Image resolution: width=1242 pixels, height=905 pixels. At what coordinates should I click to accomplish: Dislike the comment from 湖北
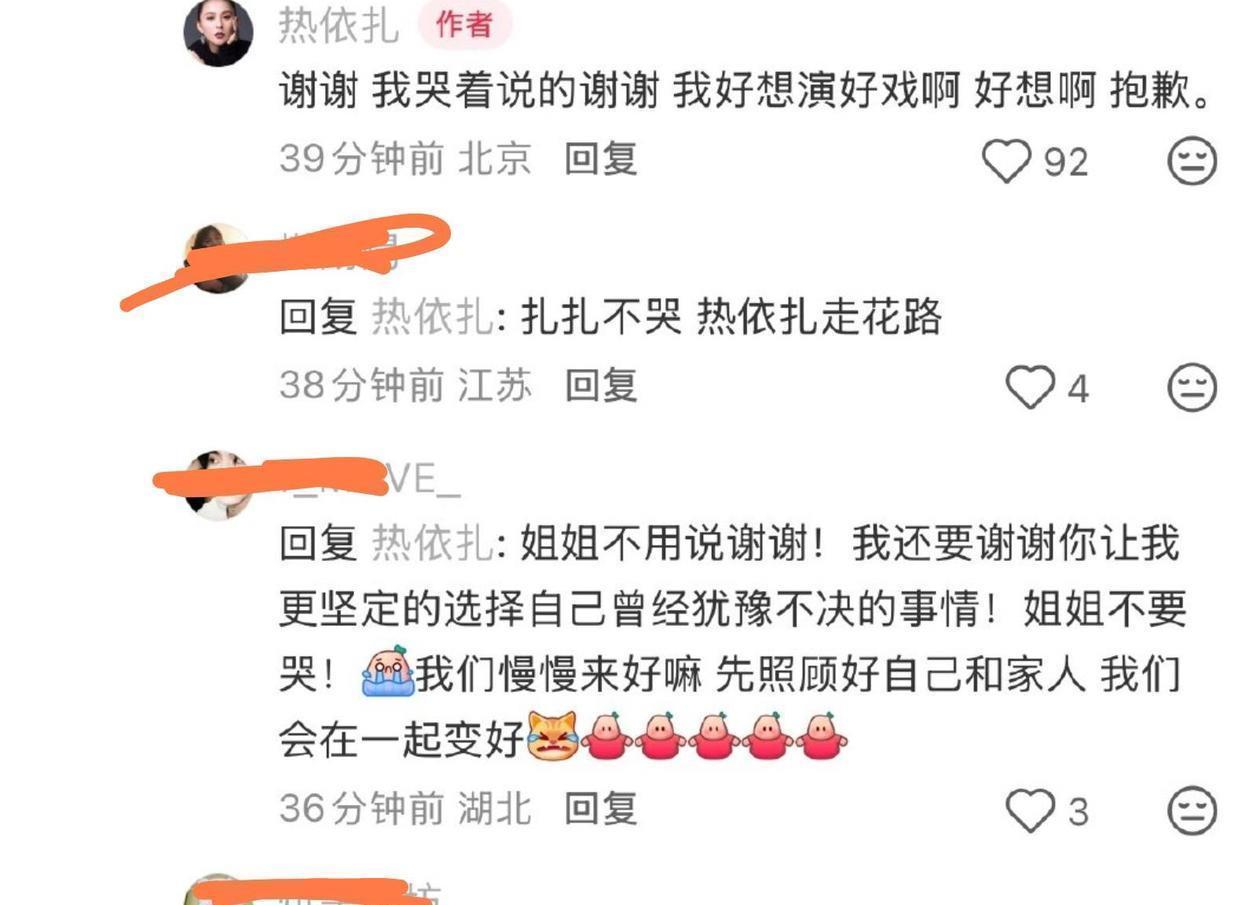(x=1192, y=810)
